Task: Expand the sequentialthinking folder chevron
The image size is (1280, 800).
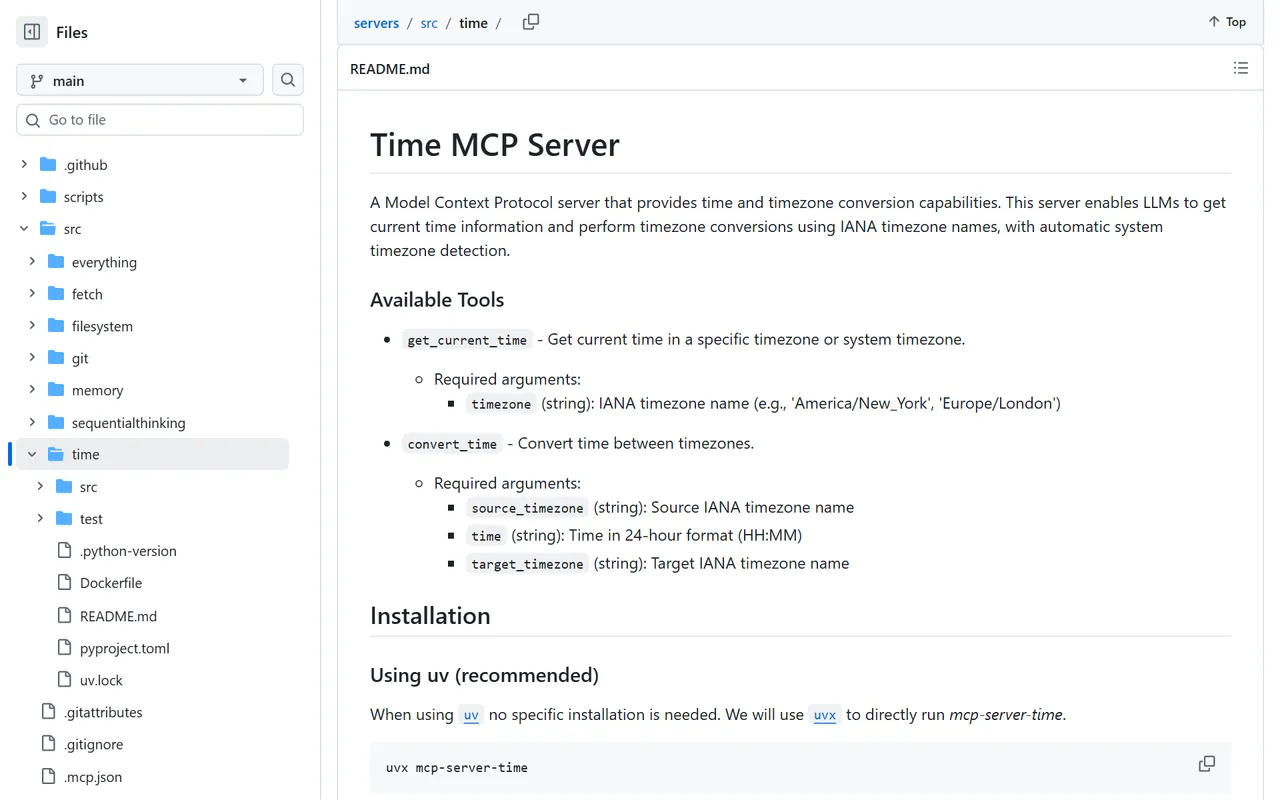Action: (x=32, y=422)
